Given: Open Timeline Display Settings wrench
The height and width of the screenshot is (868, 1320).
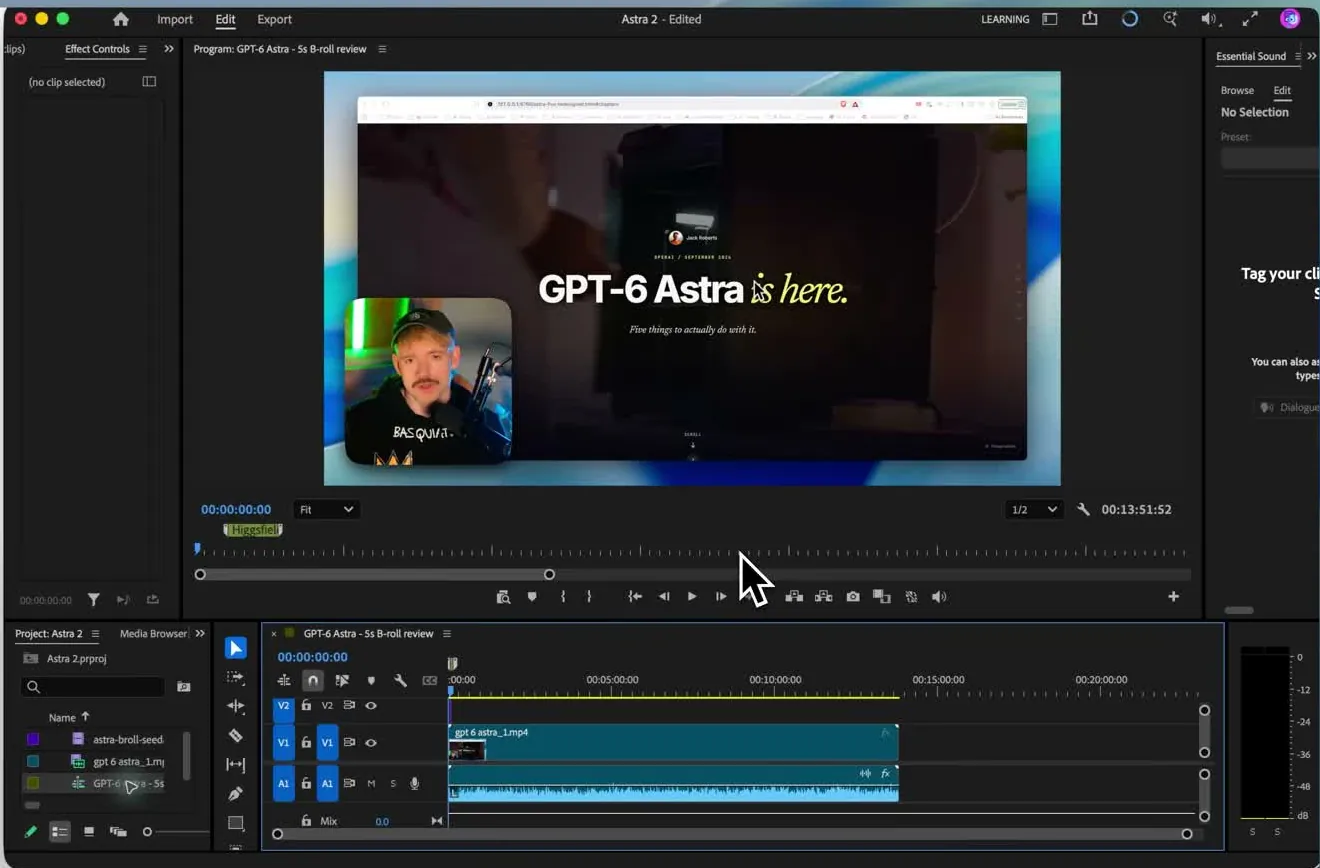Looking at the screenshot, I should tap(400, 680).
